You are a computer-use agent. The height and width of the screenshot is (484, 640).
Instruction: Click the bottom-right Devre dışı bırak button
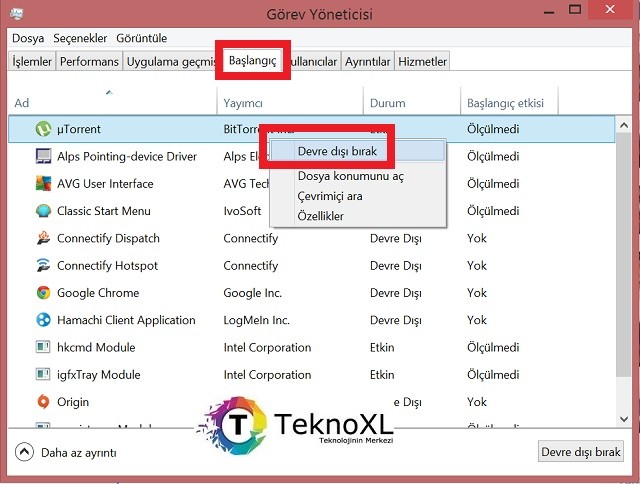pyautogui.click(x=581, y=452)
